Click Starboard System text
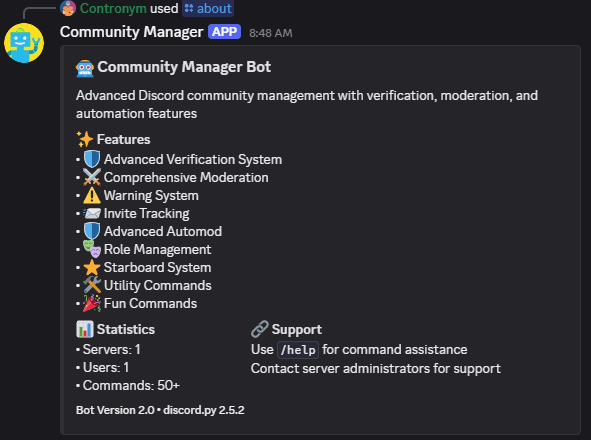 click(158, 268)
